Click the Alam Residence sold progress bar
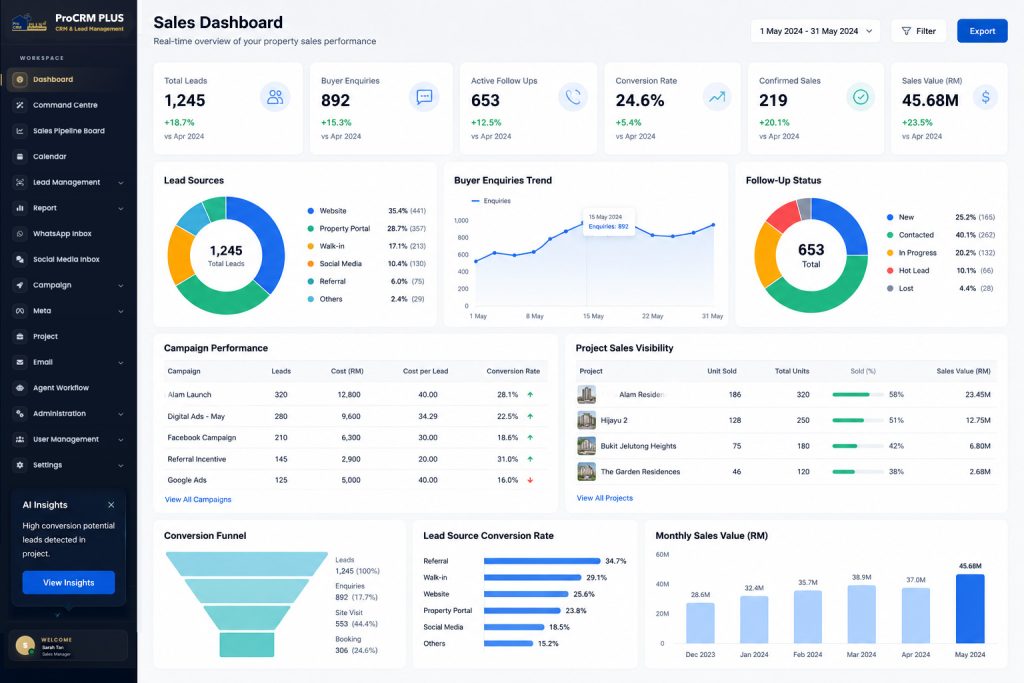The height and width of the screenshot is (683, 1024). 857,394
